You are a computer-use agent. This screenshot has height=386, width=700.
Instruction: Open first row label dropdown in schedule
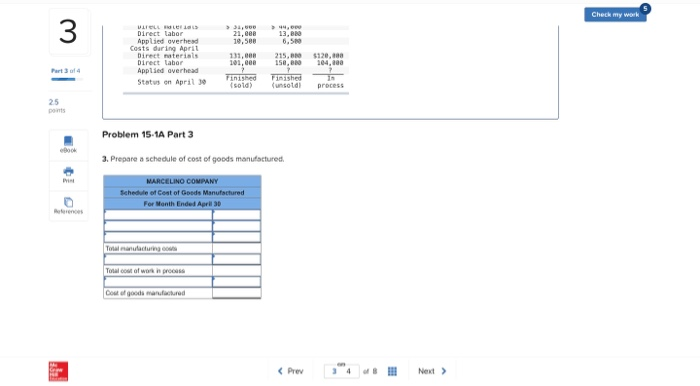click(x=158, y=215)
